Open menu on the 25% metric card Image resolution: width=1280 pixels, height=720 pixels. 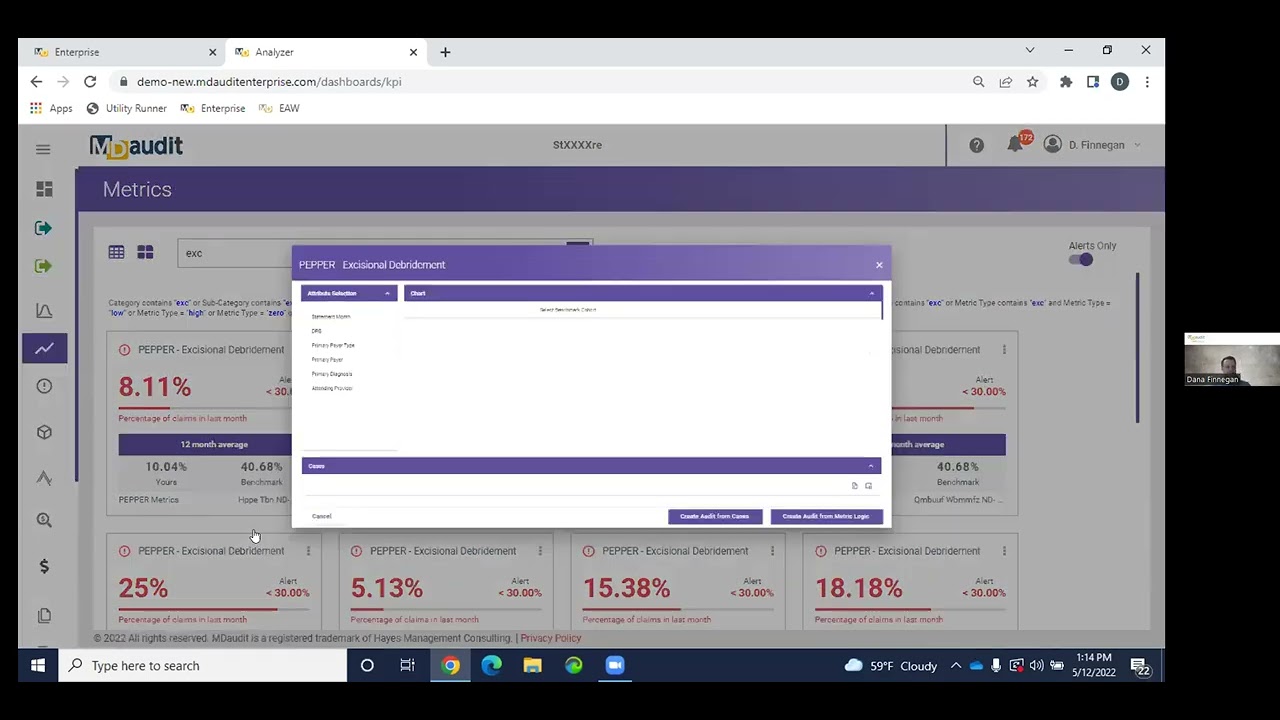pos(308,551)
